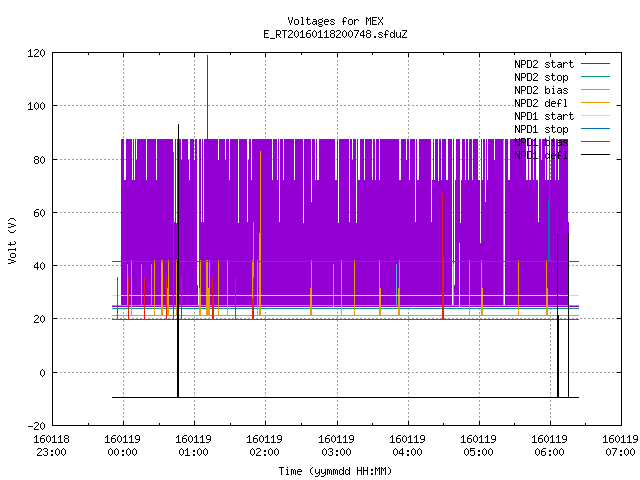Screen dimensions: 640x480
Task: Click the "NPD1 defl" legend label
Action: pyautogui.click(x=541, y=155)
